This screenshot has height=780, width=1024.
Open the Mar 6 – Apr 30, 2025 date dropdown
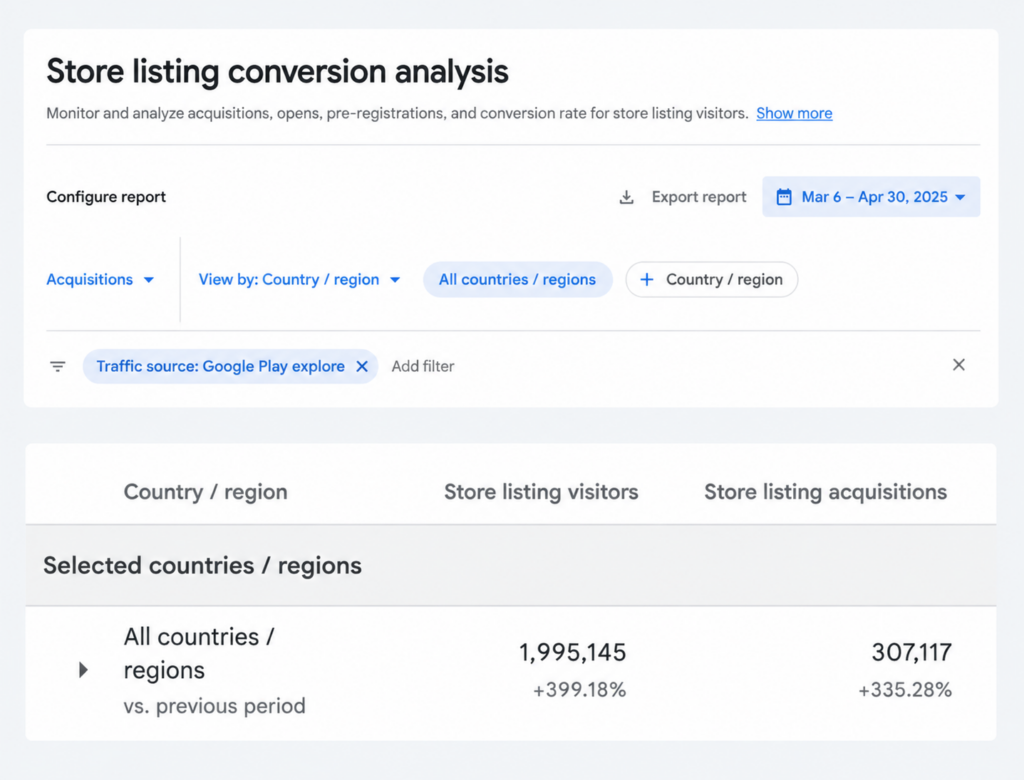point(871,197)
